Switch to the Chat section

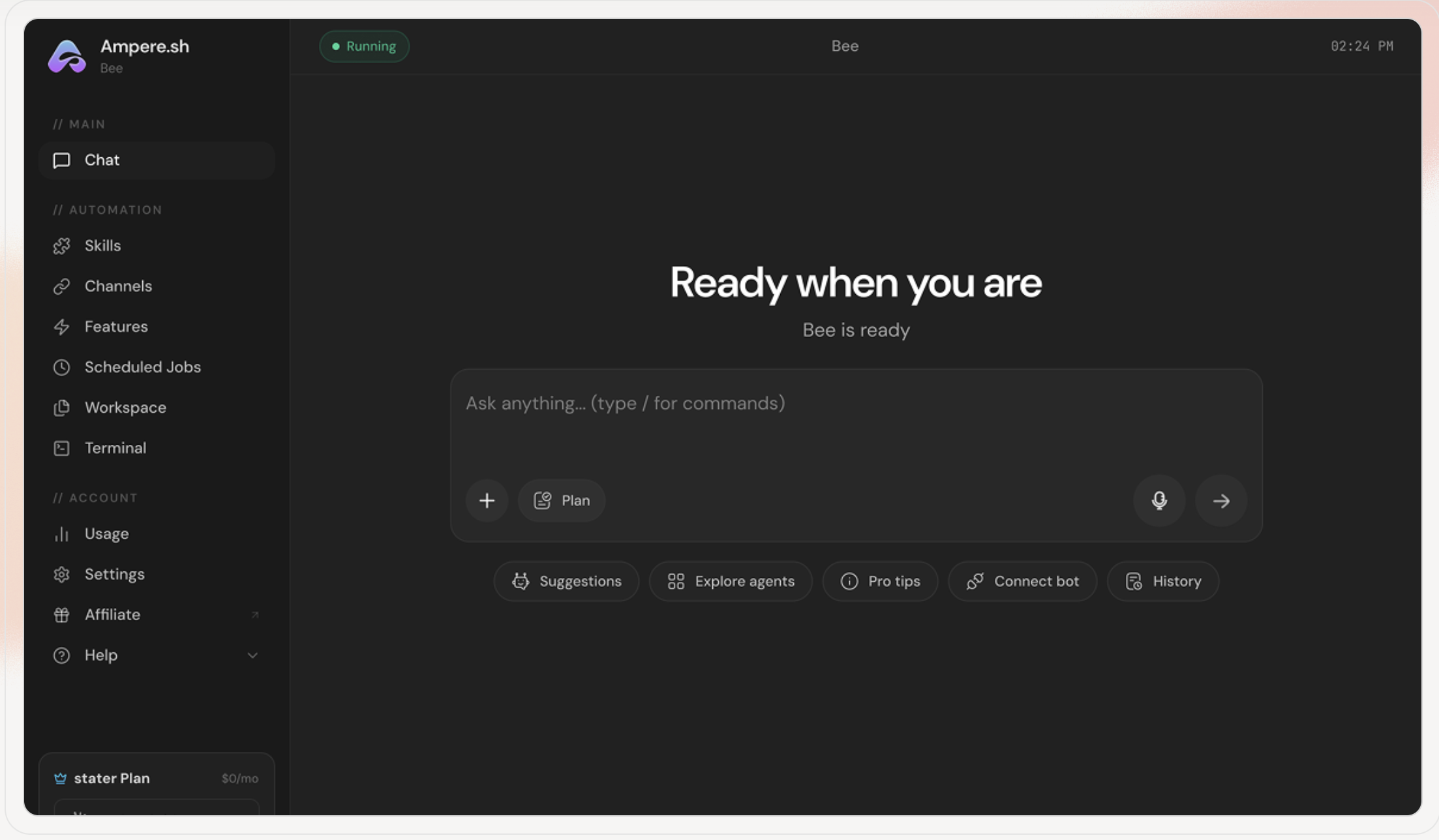coord(102,160)
